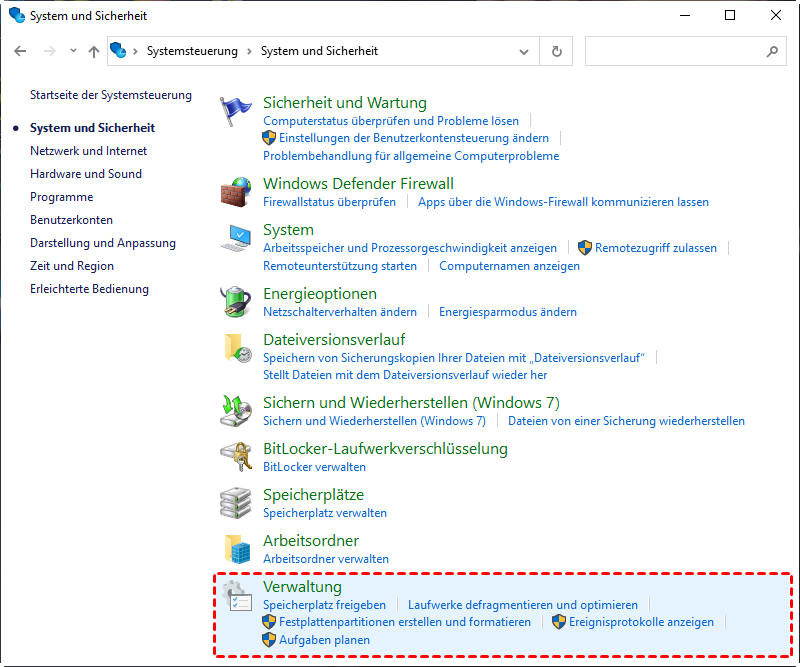Open the Verwaltung heading
Screen dimensions: 800x667
pos(302,587)
